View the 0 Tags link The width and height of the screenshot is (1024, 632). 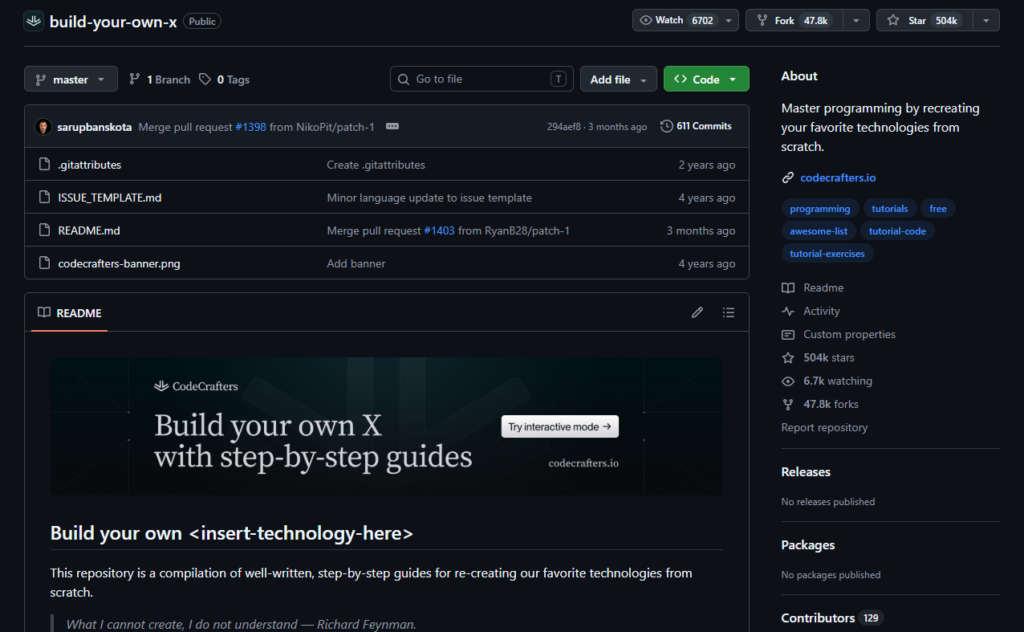click(x=224, y=79)
